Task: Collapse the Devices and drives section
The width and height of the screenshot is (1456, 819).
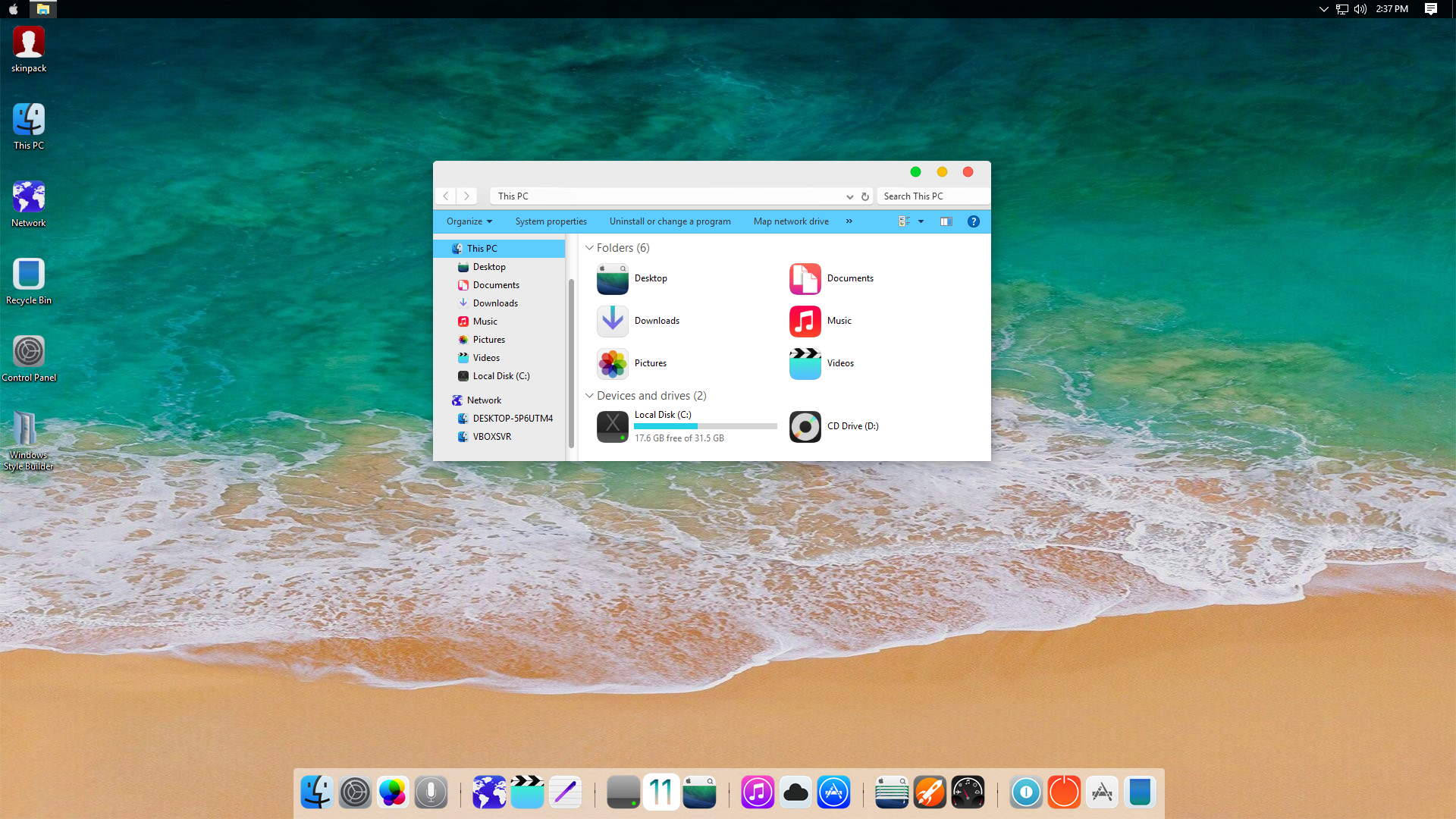Action: (589, 396)
